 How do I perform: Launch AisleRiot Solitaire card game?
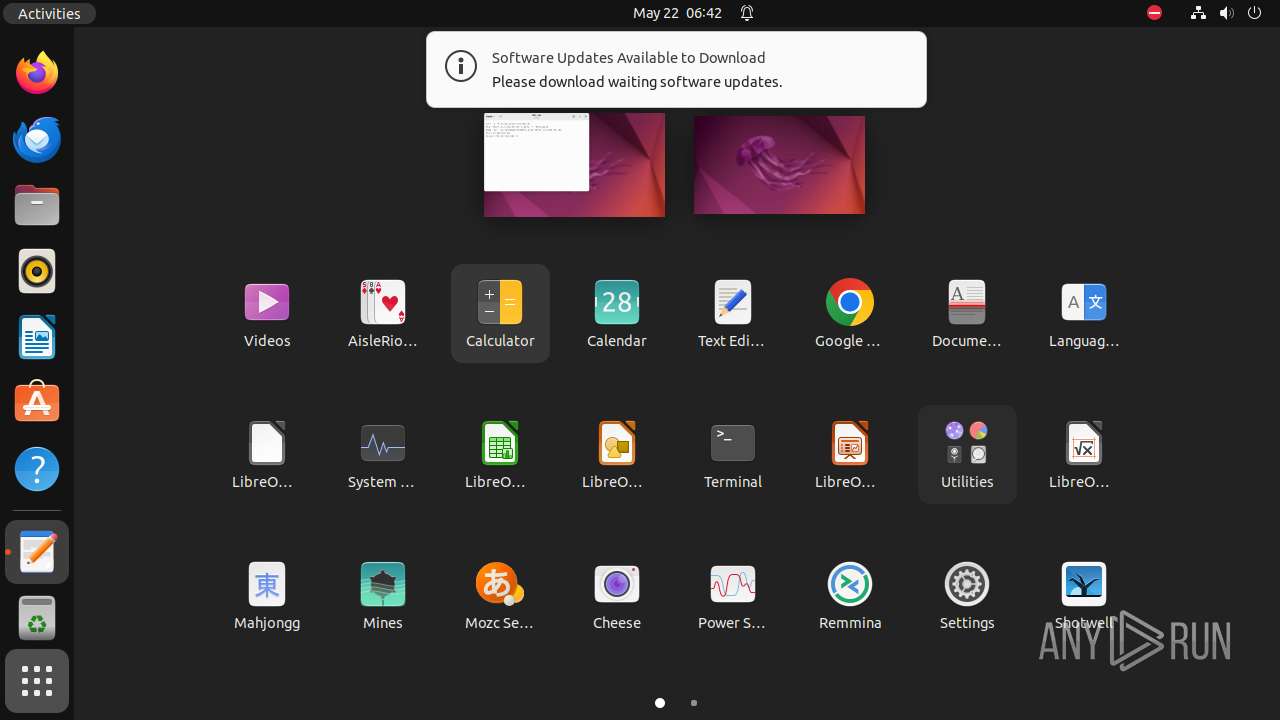point(383,313)
